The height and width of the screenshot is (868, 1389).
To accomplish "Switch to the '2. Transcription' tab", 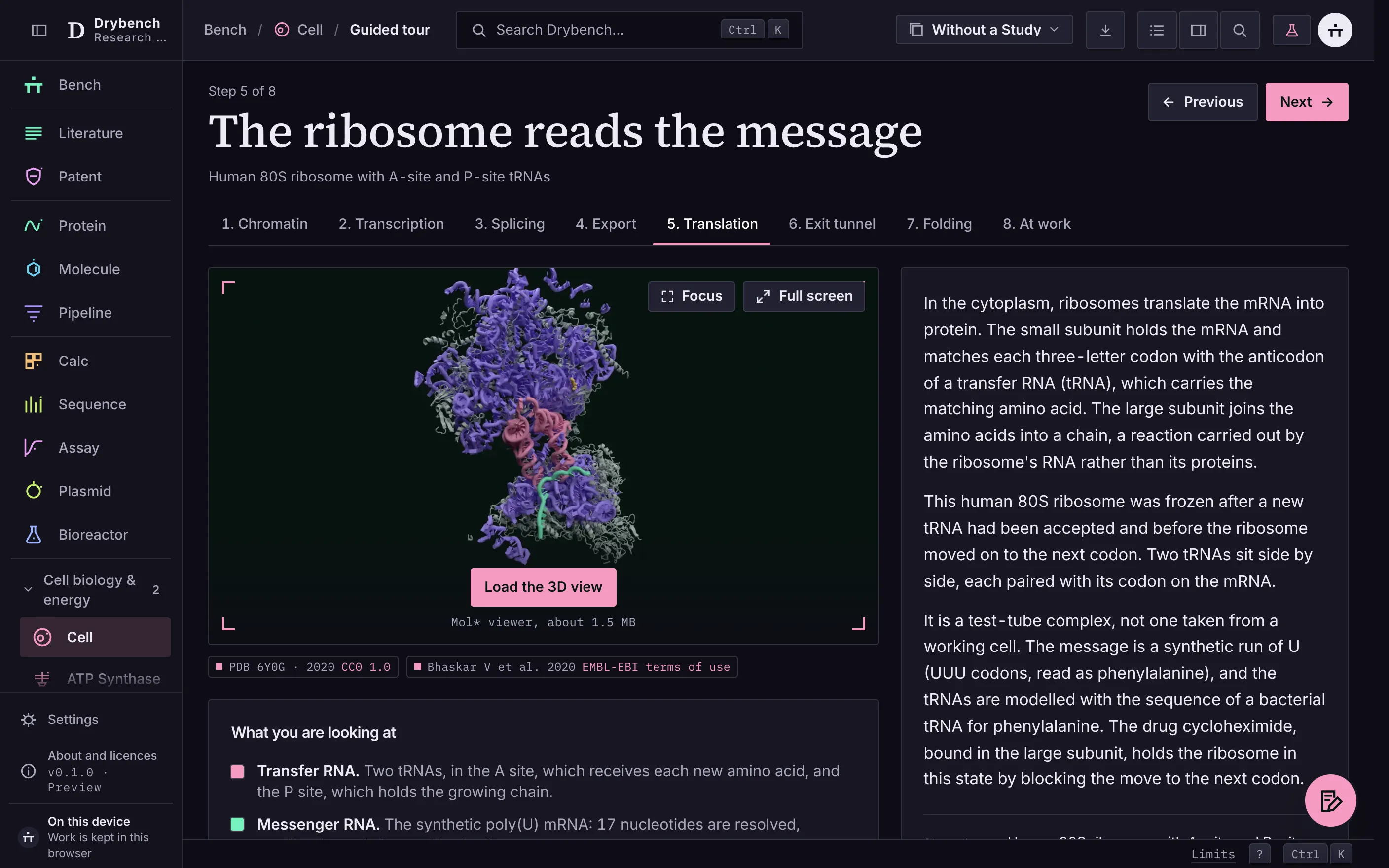I will [391, 224].
